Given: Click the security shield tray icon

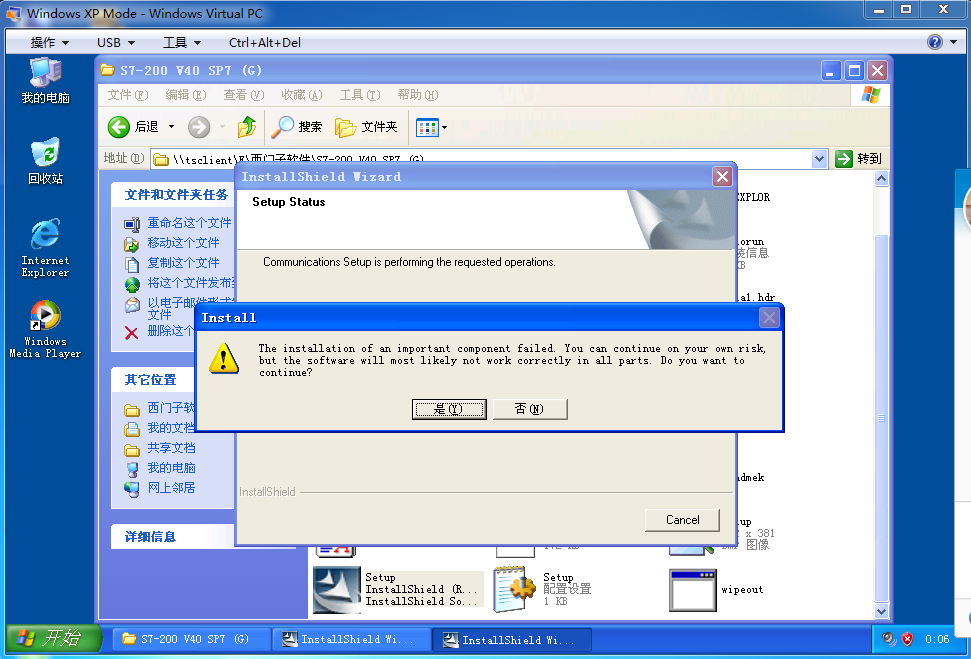Looking at the screenshot, I should [x=907, y=639].
